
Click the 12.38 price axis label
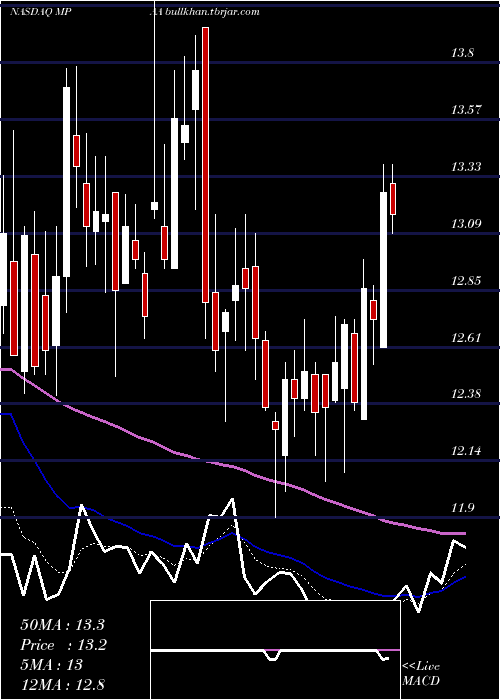point(466,394)
